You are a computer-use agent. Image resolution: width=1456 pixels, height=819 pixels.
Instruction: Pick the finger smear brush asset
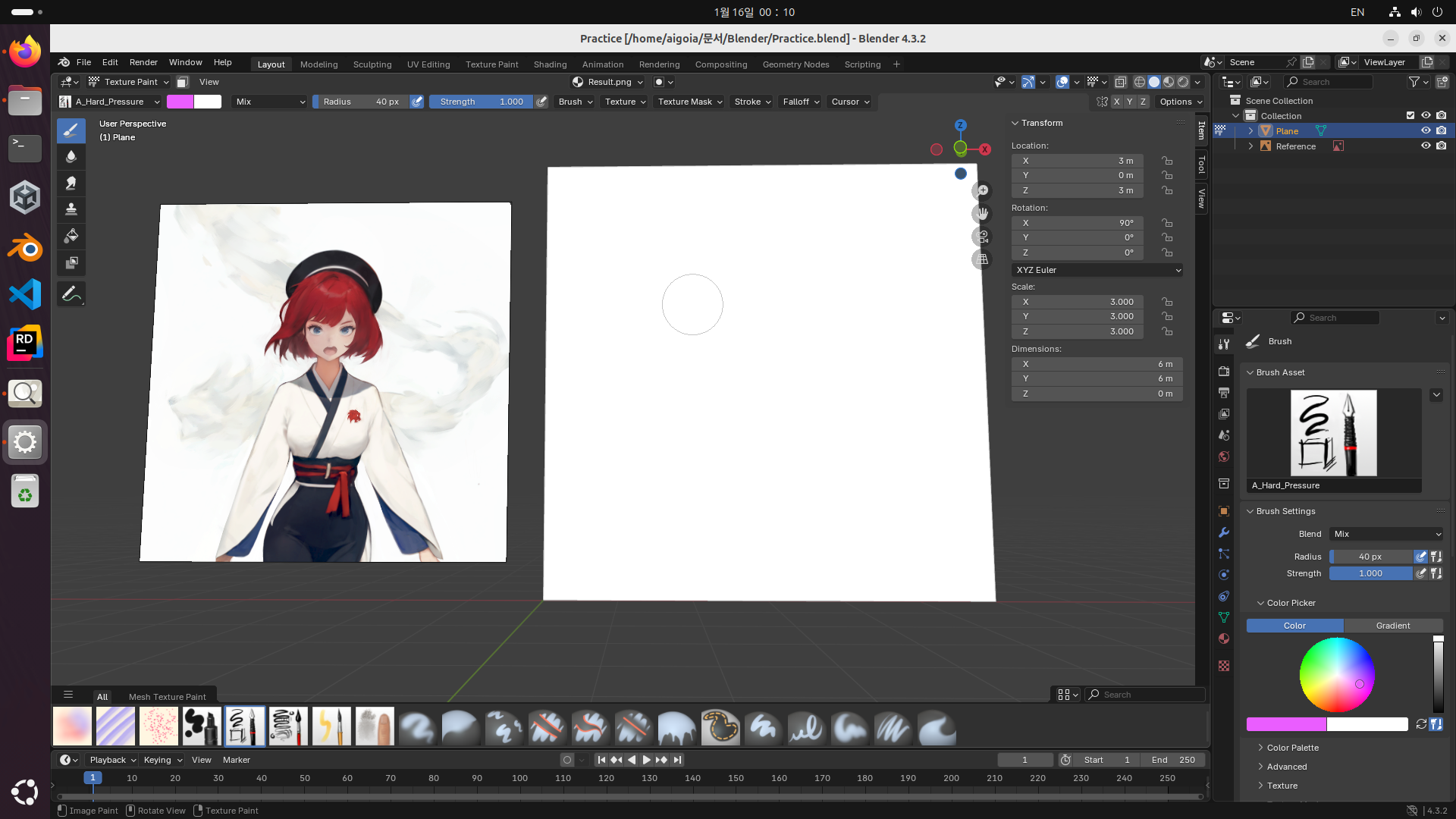[375, 726]
